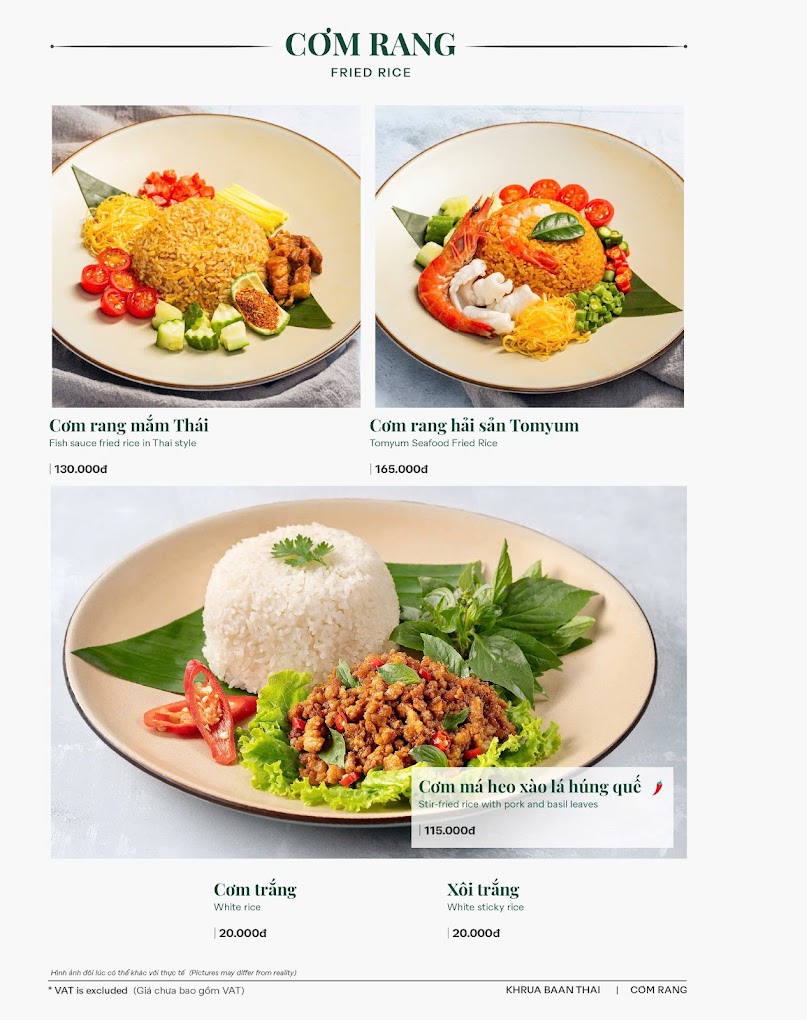
Task: Select the pork basil rice plate image
Action: click(369, 672)
